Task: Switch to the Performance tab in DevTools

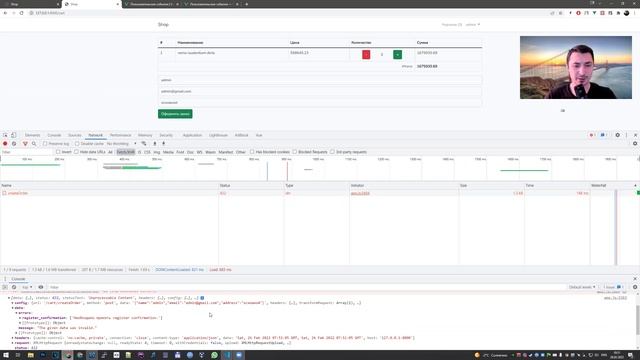Action: [120, 135]
